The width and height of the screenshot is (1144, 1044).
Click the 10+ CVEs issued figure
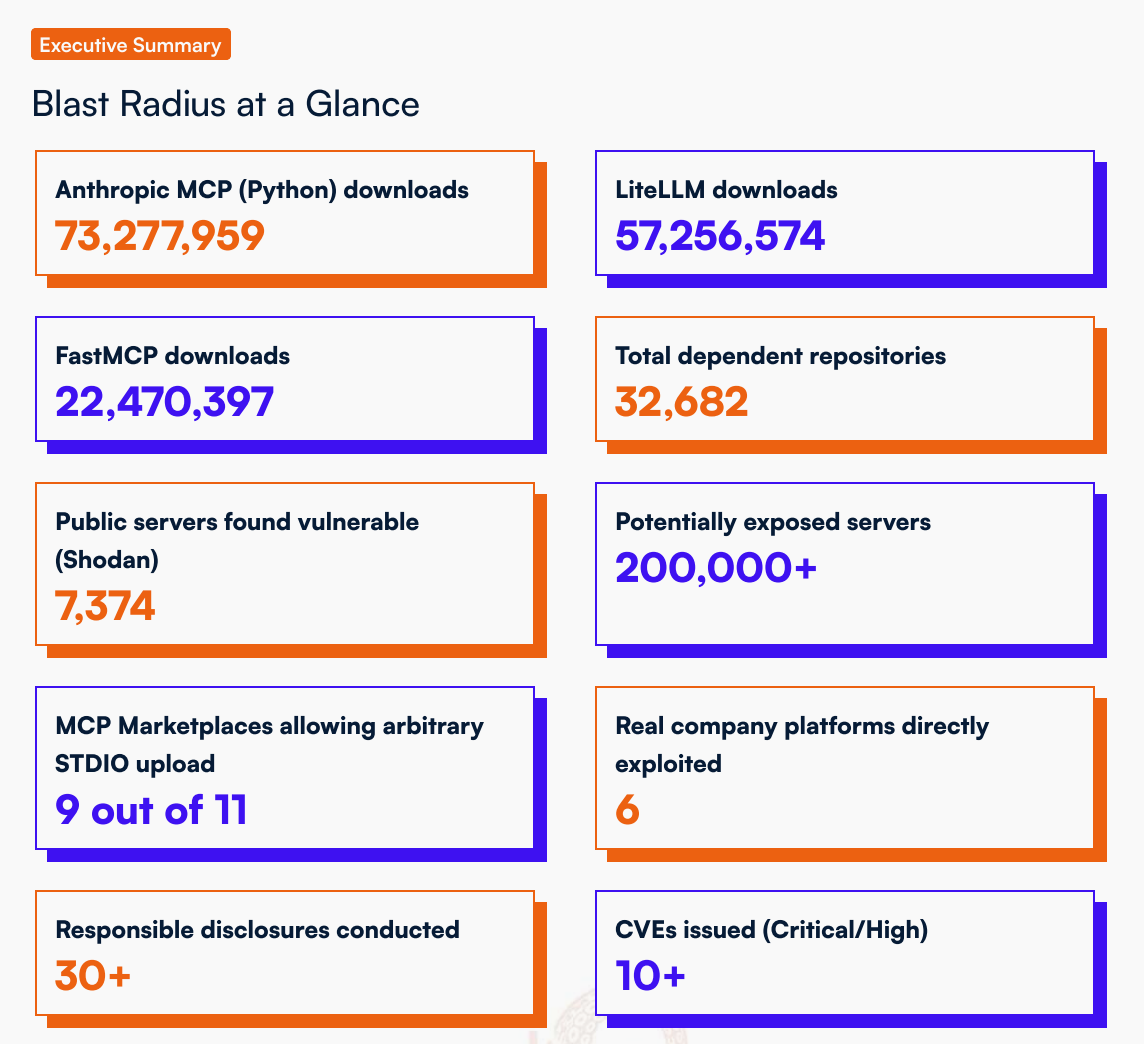point(650,975)
